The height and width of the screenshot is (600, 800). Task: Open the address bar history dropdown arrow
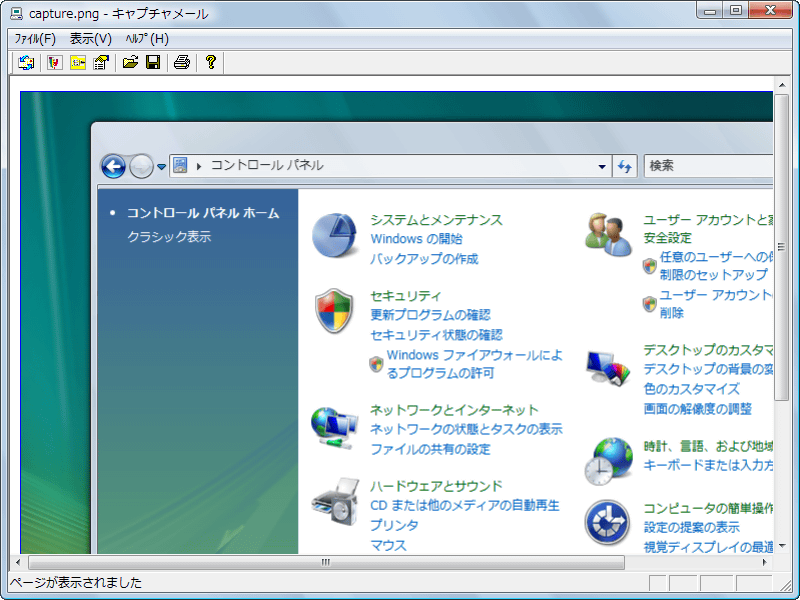click(602, 166)
